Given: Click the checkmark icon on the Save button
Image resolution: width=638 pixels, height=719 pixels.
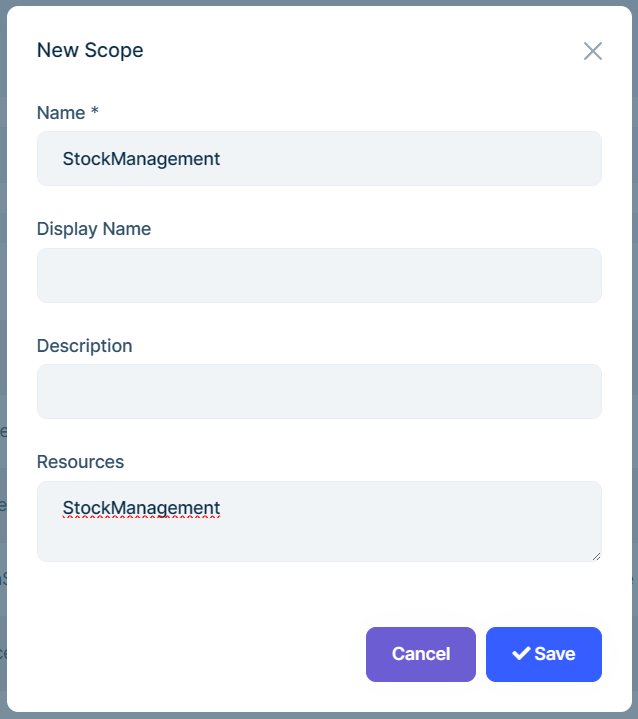Looking at the screenshot, I should point(520,654).
